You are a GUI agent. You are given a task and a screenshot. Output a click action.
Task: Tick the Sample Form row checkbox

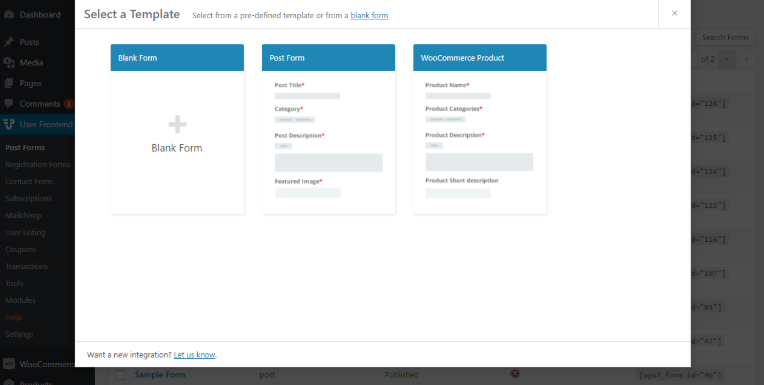pyautogui.click(x=120, y=375)
